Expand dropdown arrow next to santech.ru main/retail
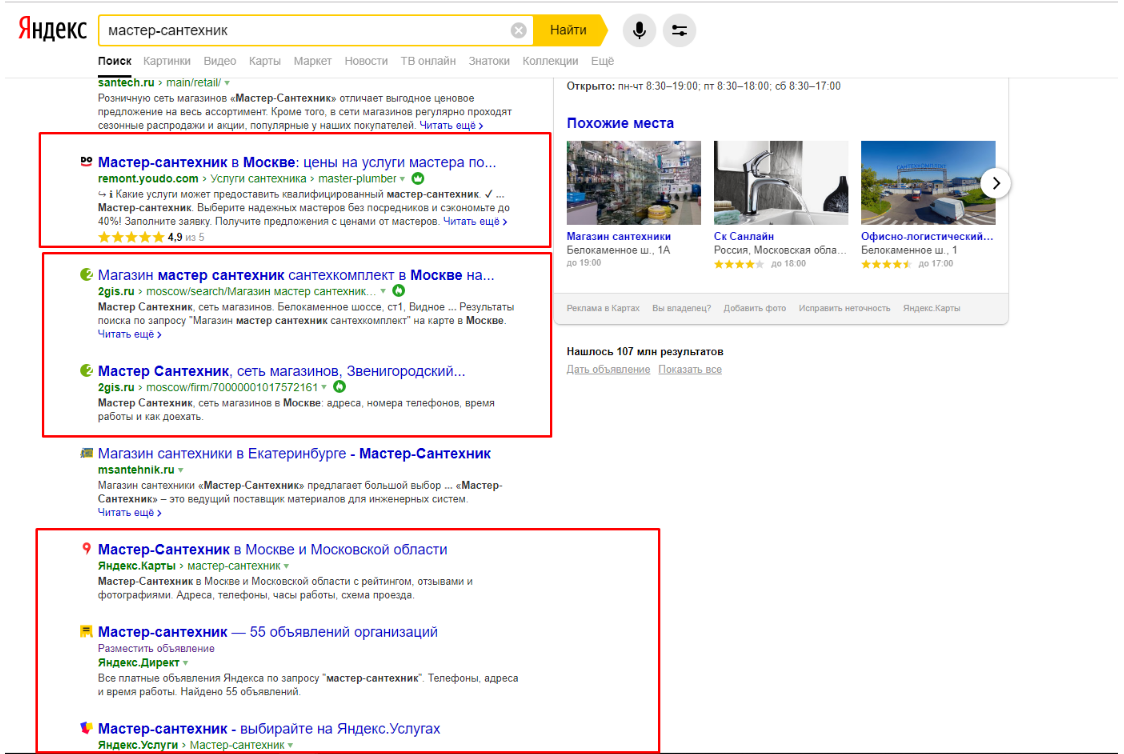The image size is (1124, 754). point(227,83)
